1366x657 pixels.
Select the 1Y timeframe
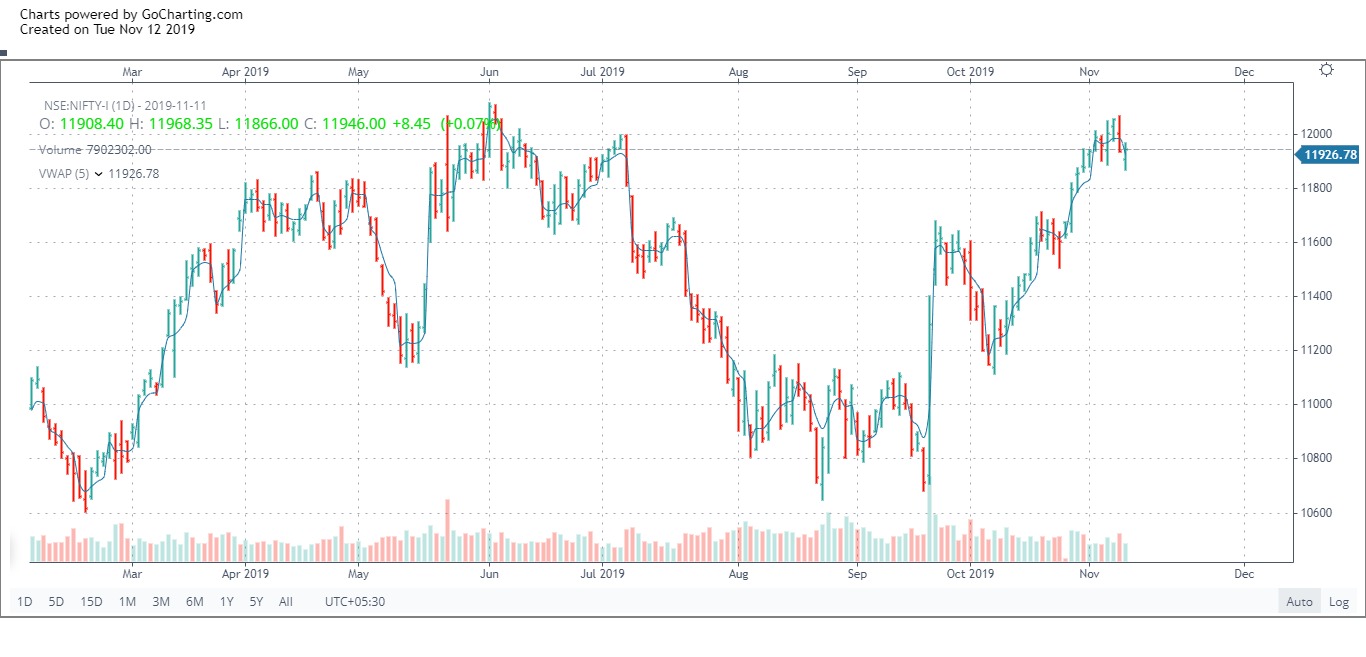(x=226, y=601)
